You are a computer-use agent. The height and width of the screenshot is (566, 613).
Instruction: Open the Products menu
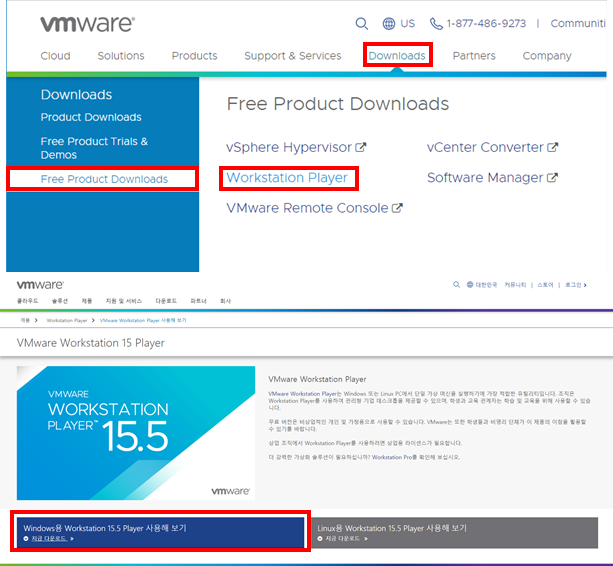tap(194, 56)
